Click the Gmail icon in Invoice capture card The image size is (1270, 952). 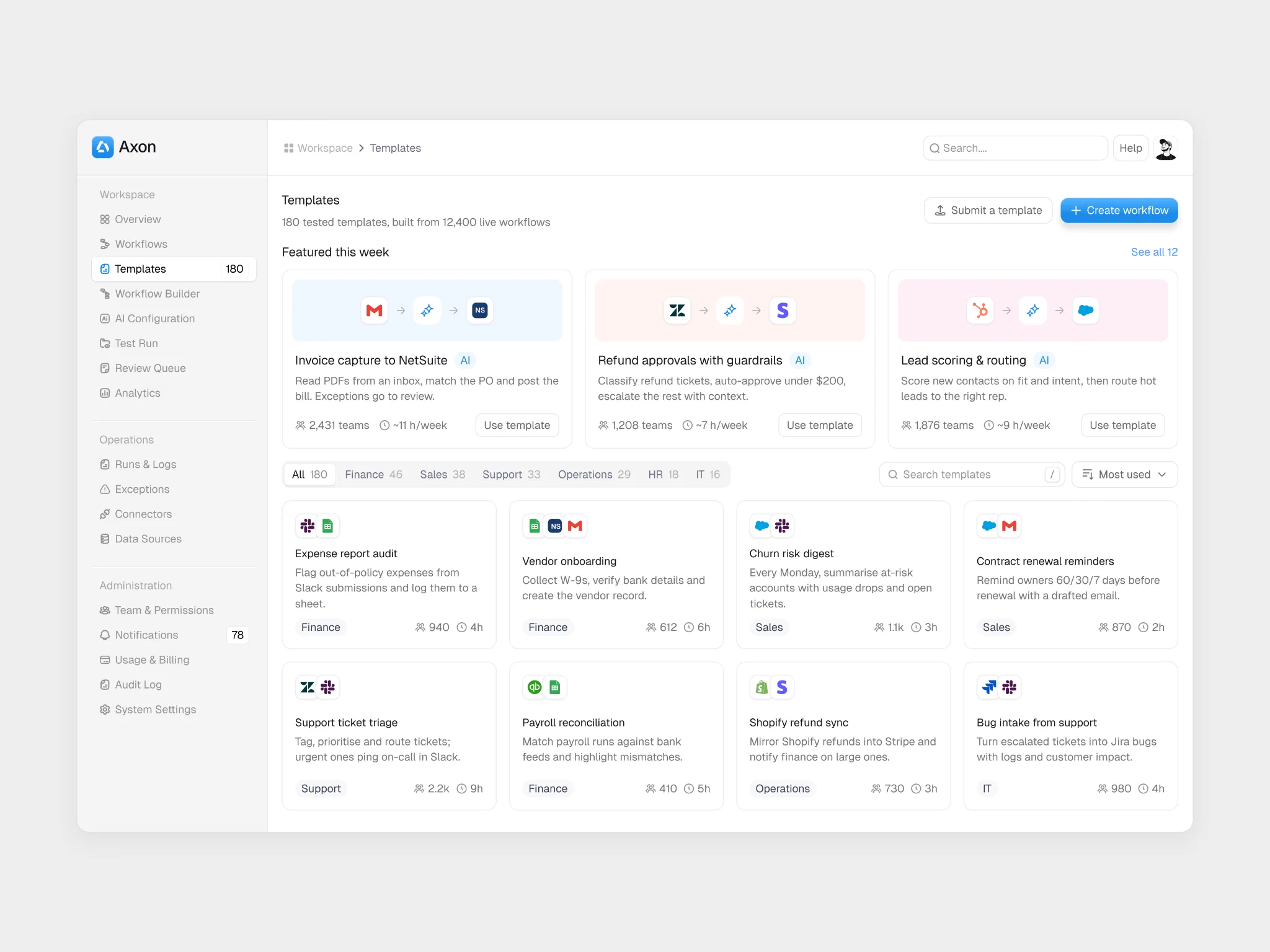pyautogui.click(x=375, y=311)
